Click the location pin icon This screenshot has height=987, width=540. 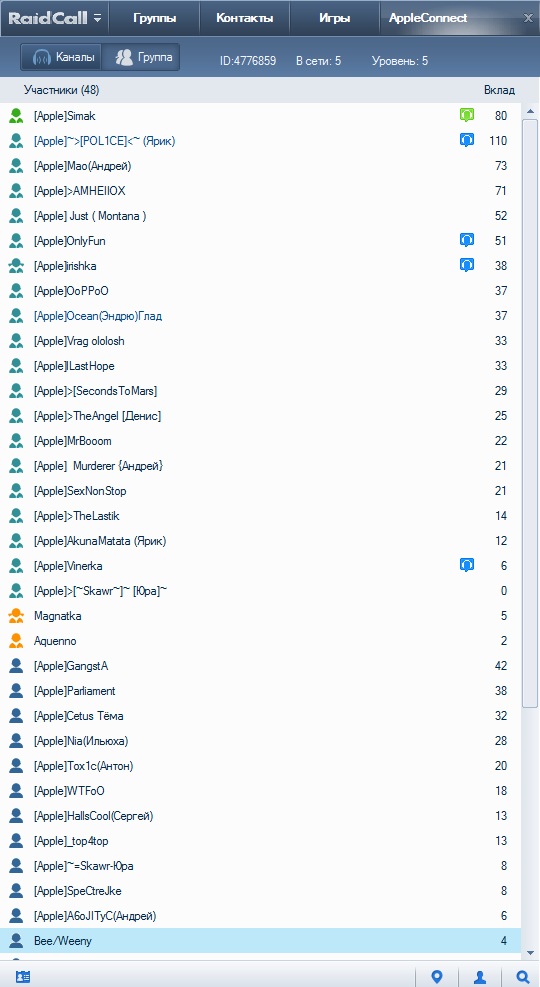[437, 976]
